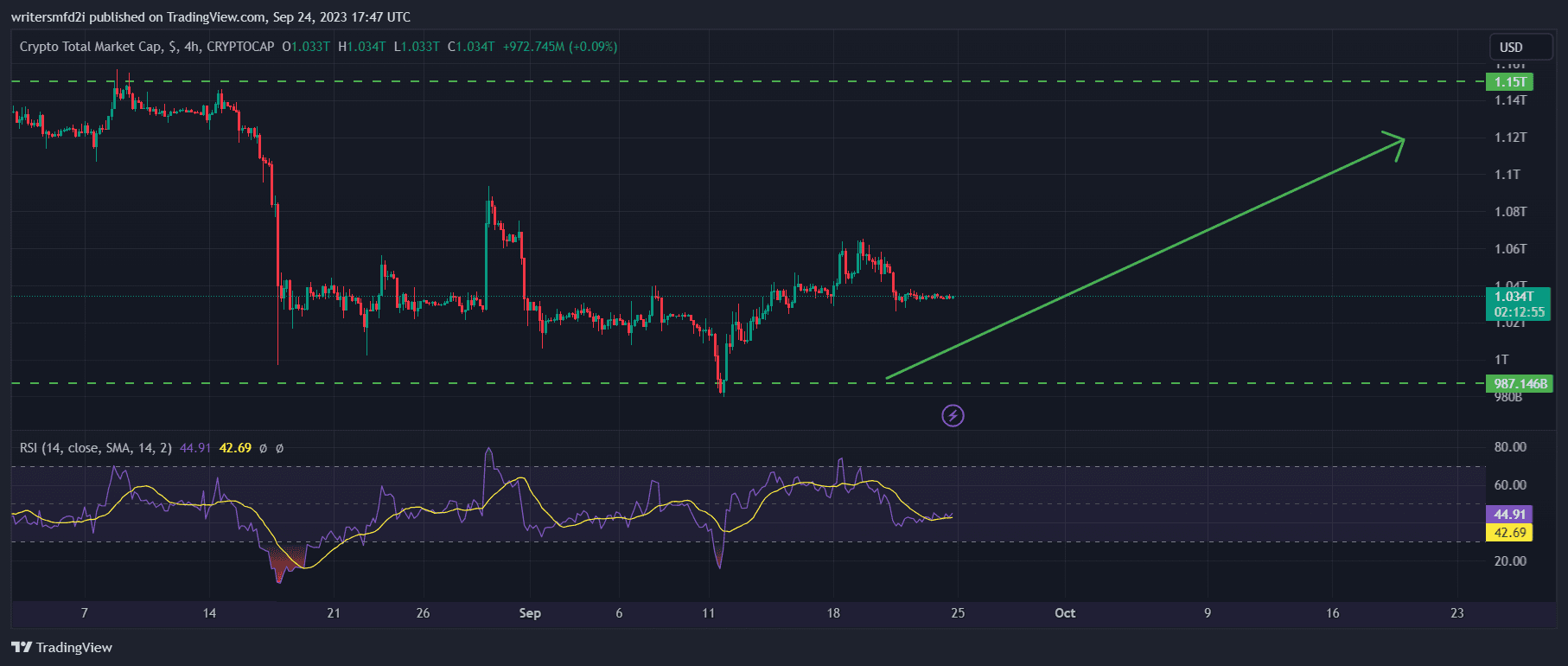This screenshot has height=666, width=1568.
Task: Click the 1.15T resistance price label
Action: click(x=1509, y=82)
